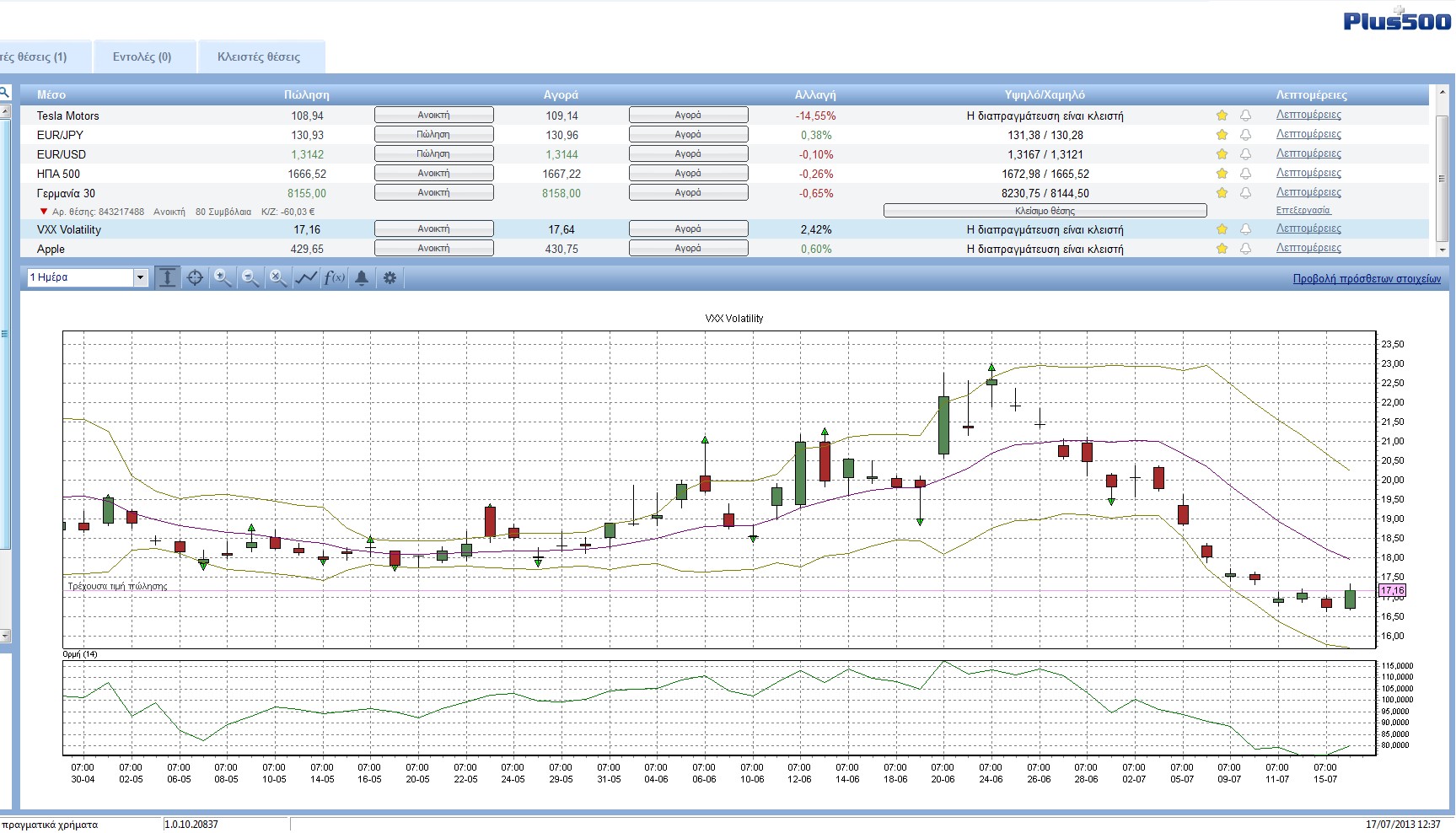1456x833 pixels.
Task: Sort by the Μέσο column header
Action: [x=51, y=94]
